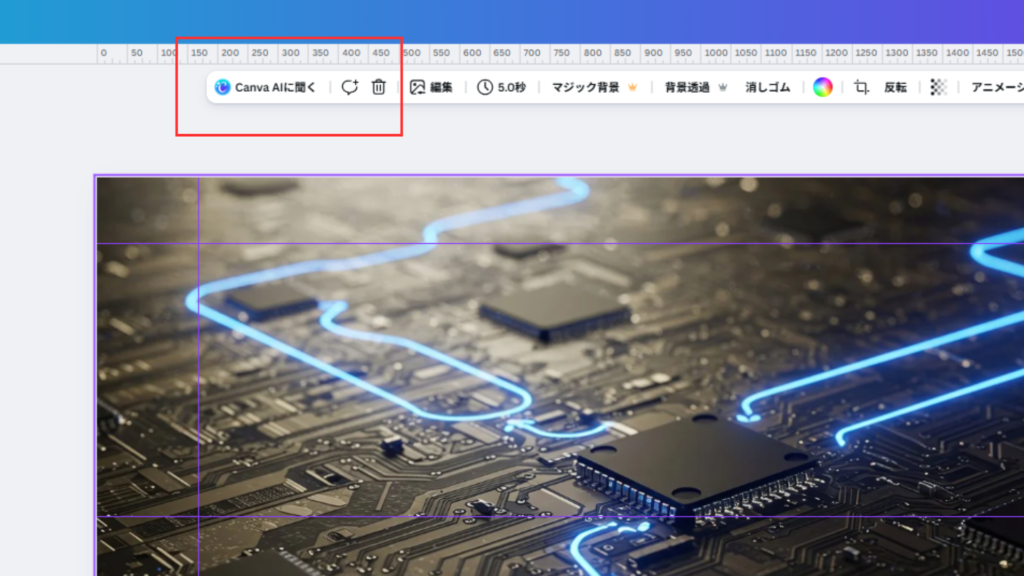Open the 編集 image editing panel
Screen dimensions: 1024x576
431,87
